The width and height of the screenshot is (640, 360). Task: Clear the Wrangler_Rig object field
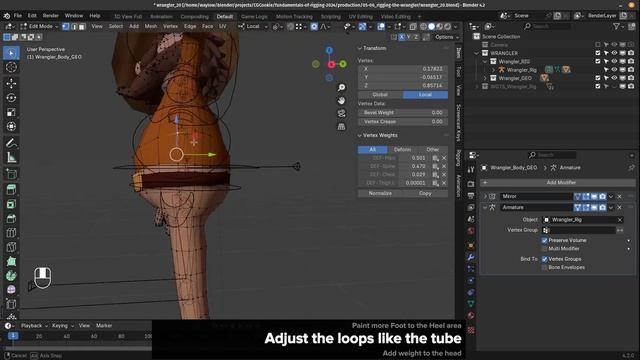coord(620,220)
